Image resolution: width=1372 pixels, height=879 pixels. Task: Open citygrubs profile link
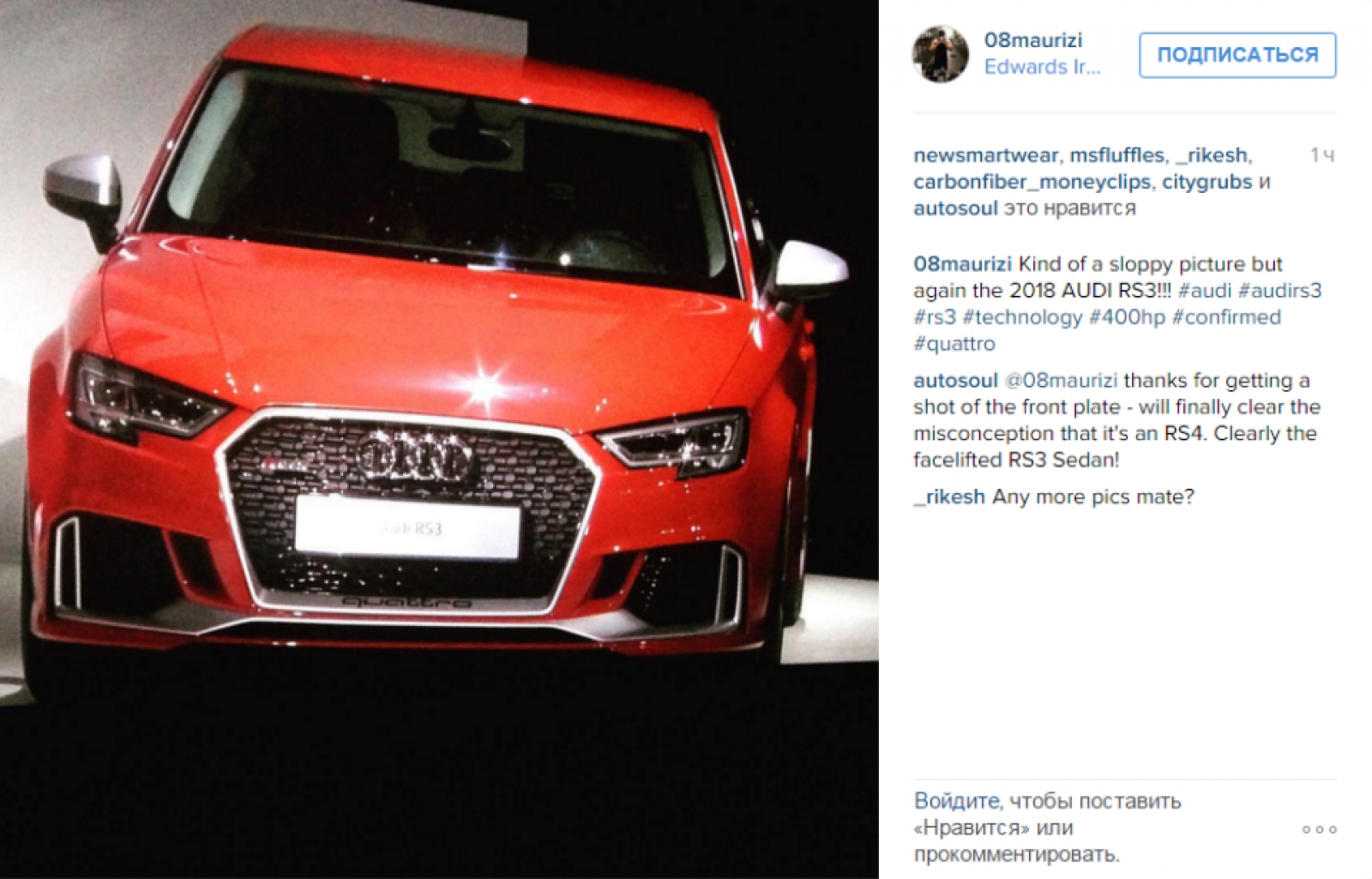tap(1207, 182)
